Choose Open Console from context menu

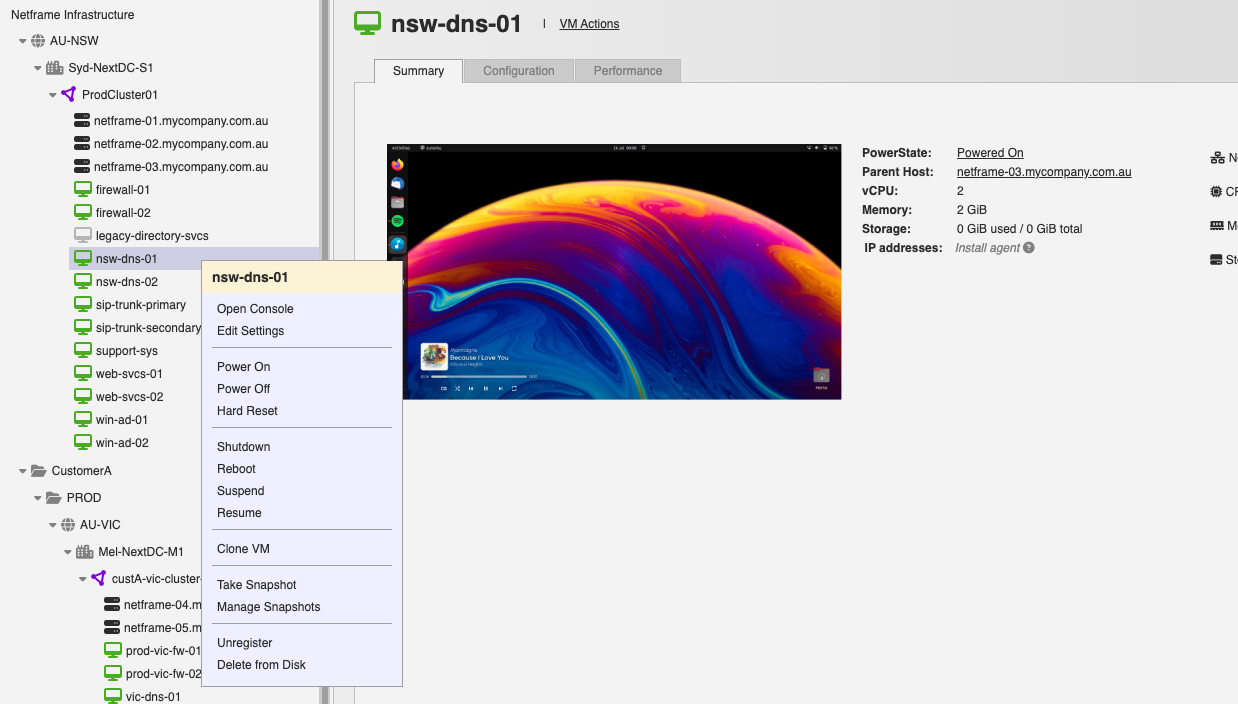pyautogui.click(x=255, y=309)
